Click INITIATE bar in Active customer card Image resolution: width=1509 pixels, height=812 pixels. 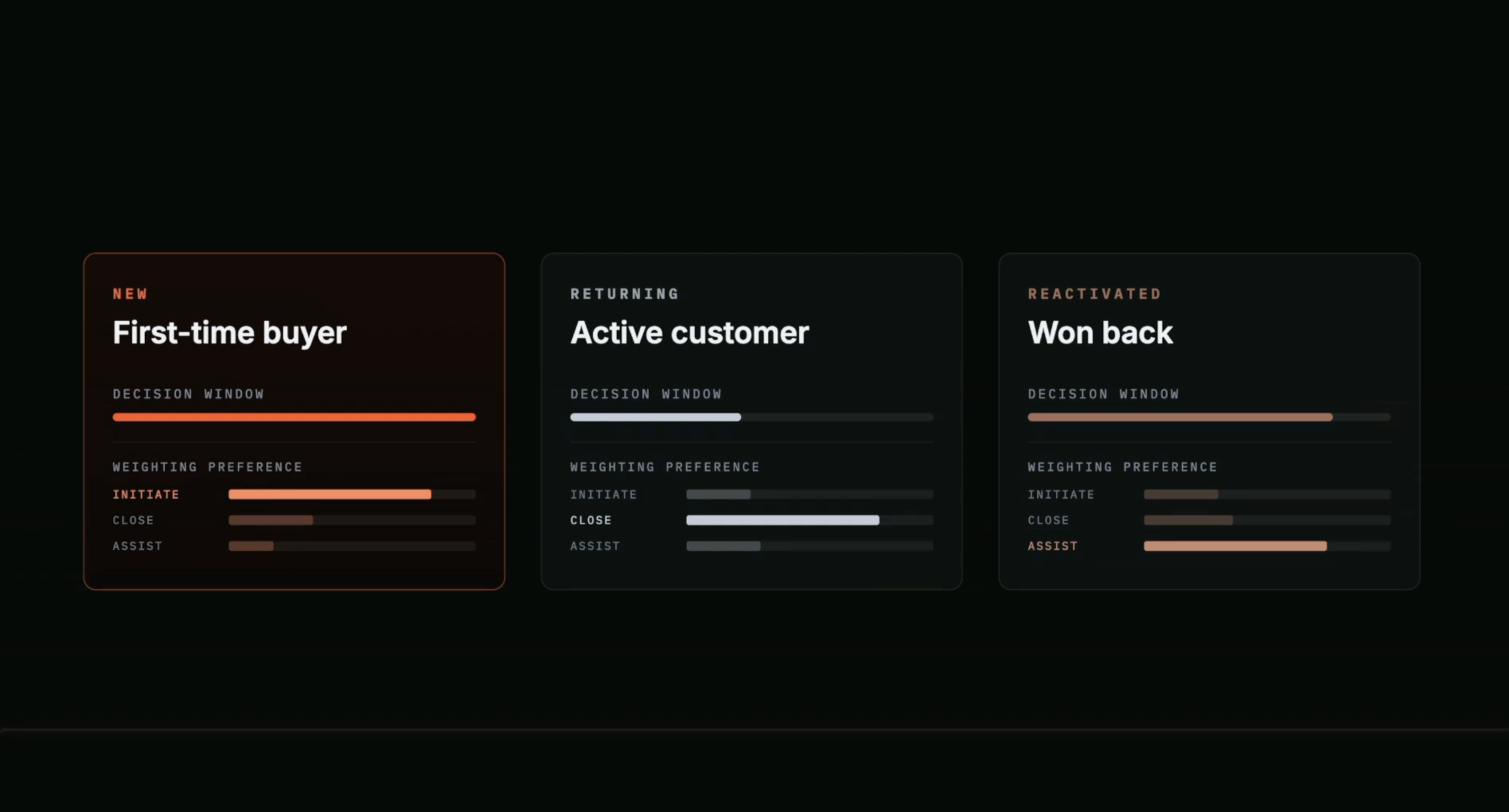click(x=810, y=495)
